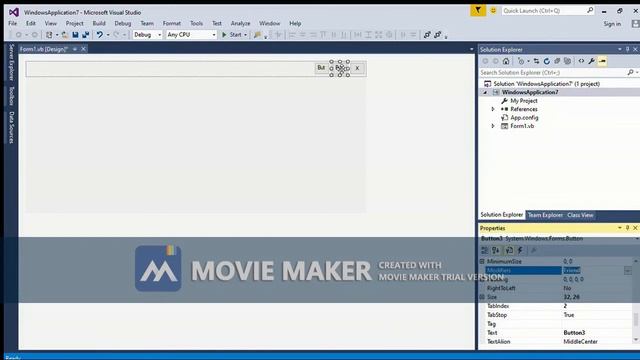The image size is (640, 360).
Task: Click the Text property value Button3
Action: [574, 333]
